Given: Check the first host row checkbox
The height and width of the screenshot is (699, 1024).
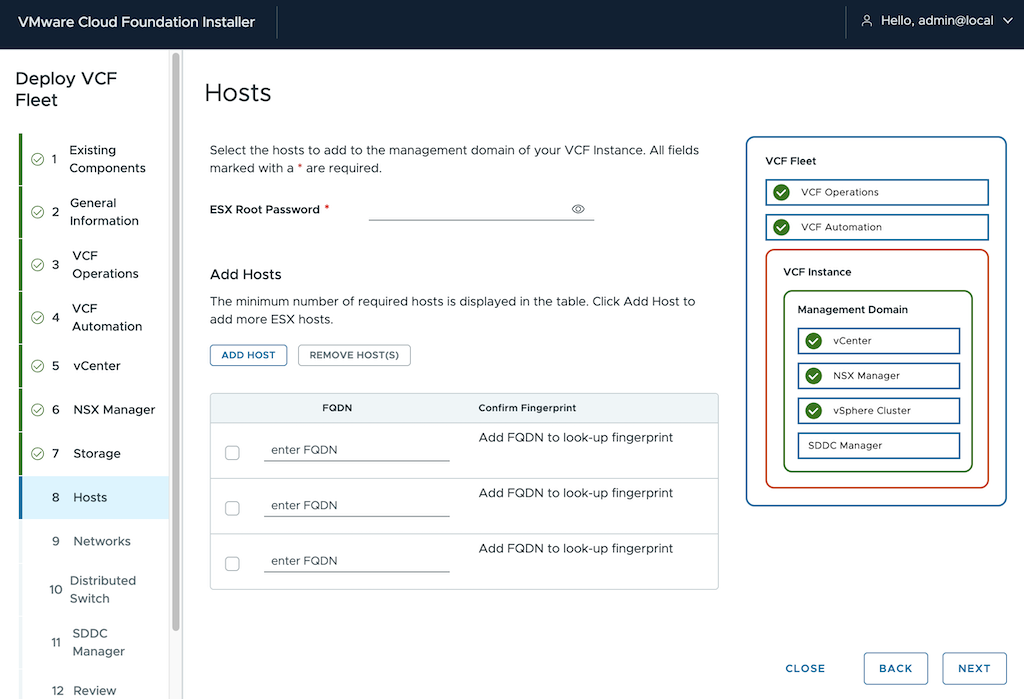Looking at the screenshot, I should (232, 453).
